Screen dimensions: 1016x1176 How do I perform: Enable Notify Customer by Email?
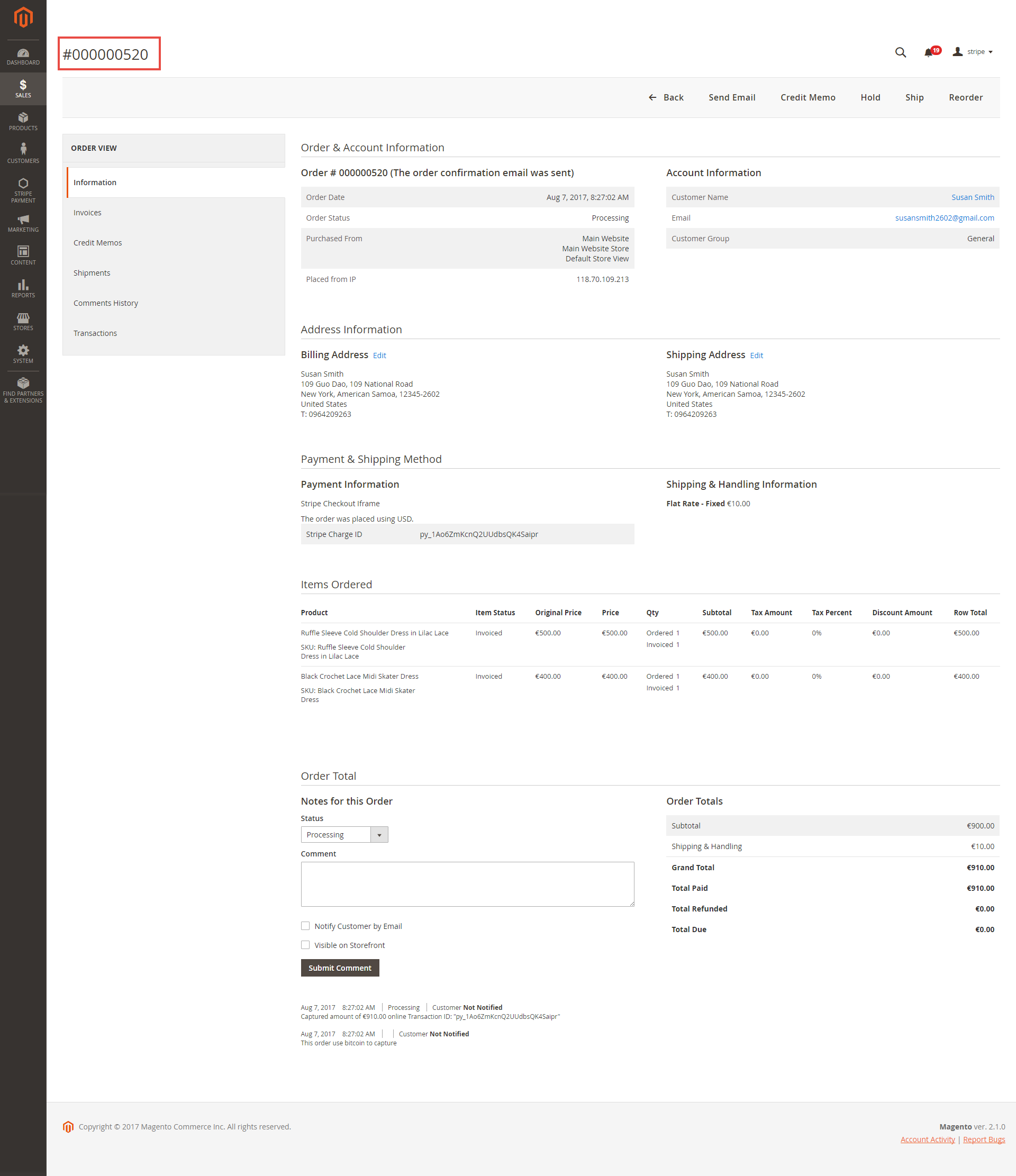[x=305, y=926]
